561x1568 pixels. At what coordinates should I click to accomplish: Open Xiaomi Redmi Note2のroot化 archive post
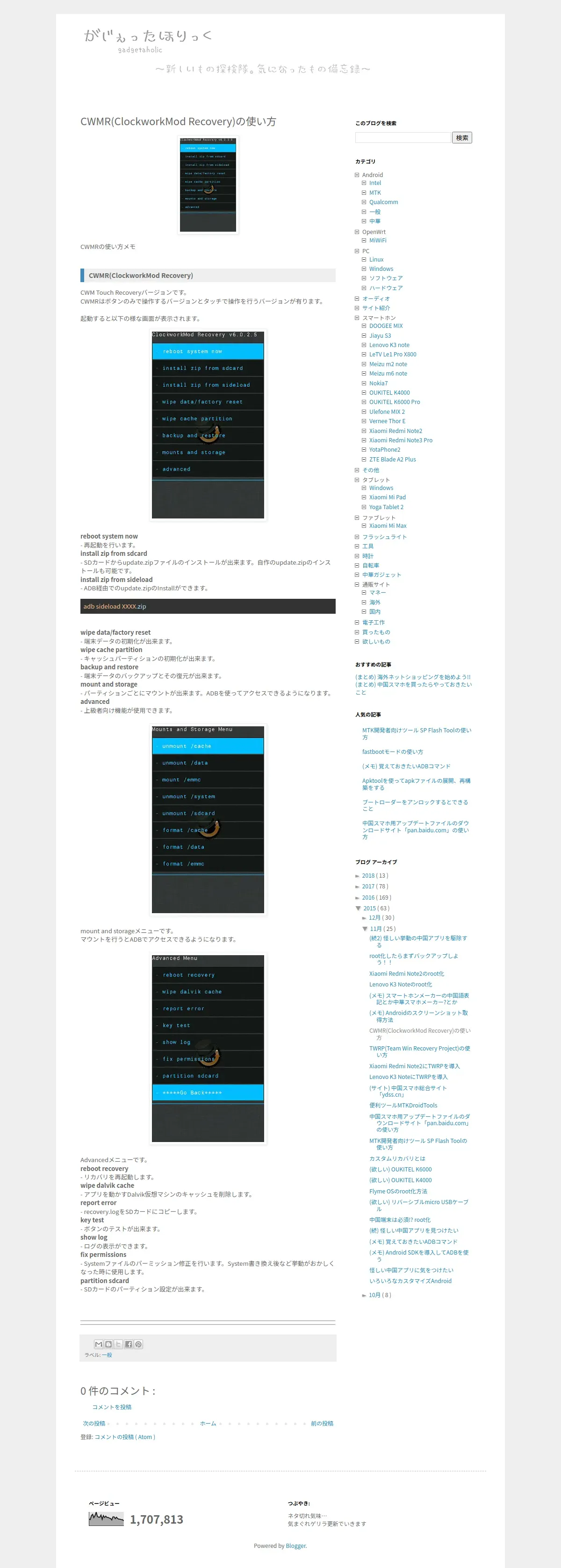(x=407, y=973)
